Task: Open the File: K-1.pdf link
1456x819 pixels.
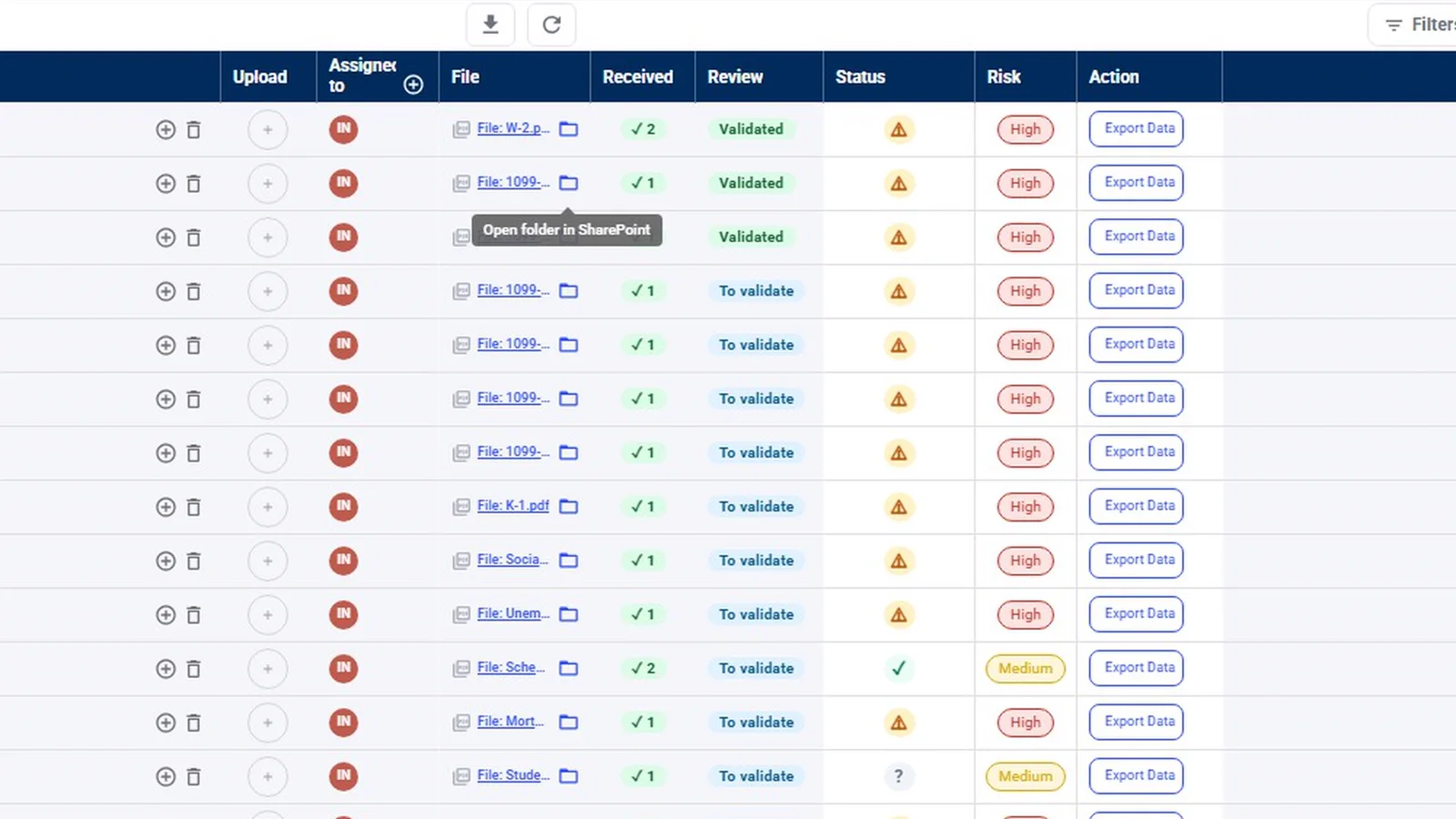Action: pos(513,505)
